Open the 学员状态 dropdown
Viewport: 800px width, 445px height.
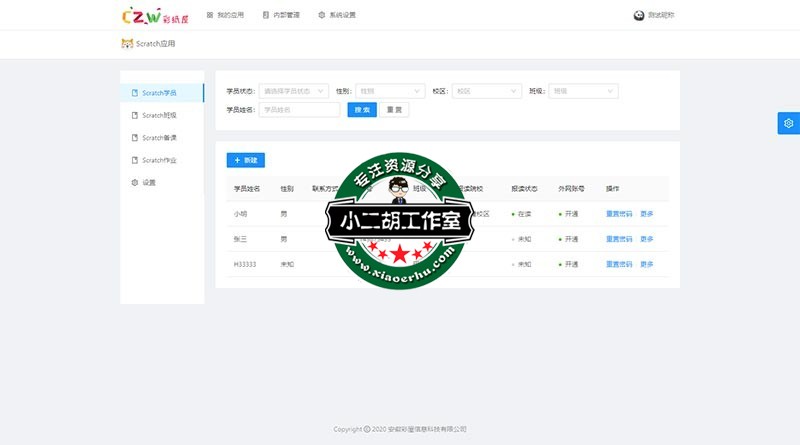(294, 91)
